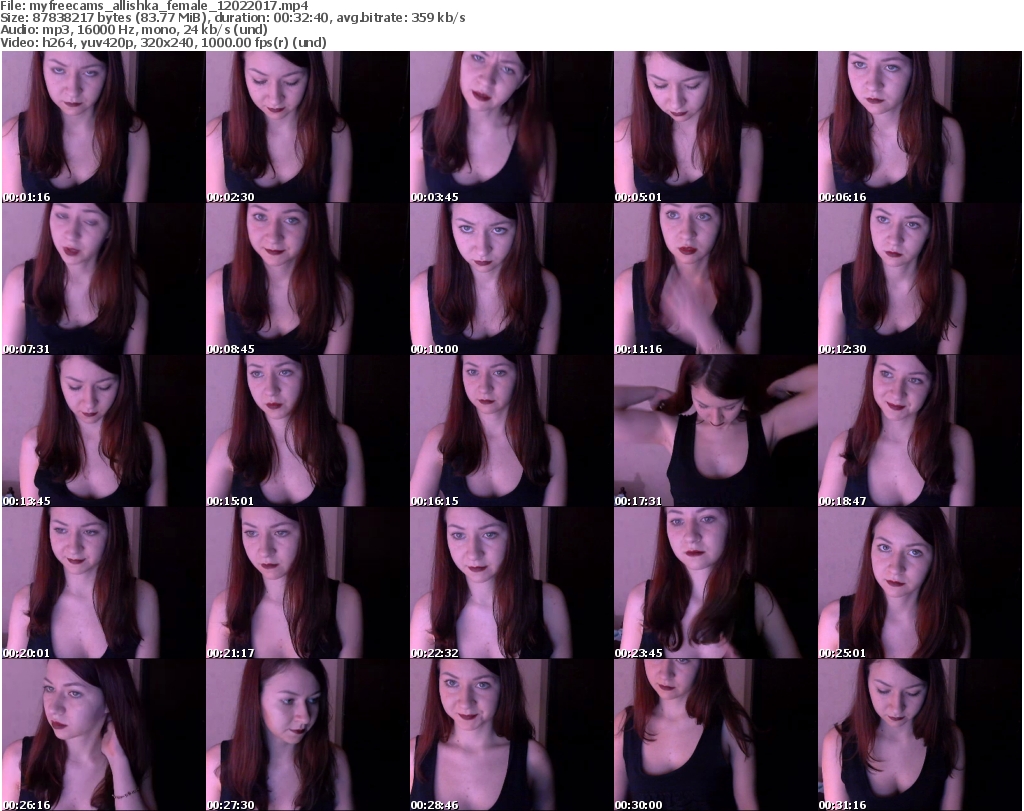Select the frame timestamped 00:22:32
Viewport: 1024px width, 811px height.
coord(511,583)
